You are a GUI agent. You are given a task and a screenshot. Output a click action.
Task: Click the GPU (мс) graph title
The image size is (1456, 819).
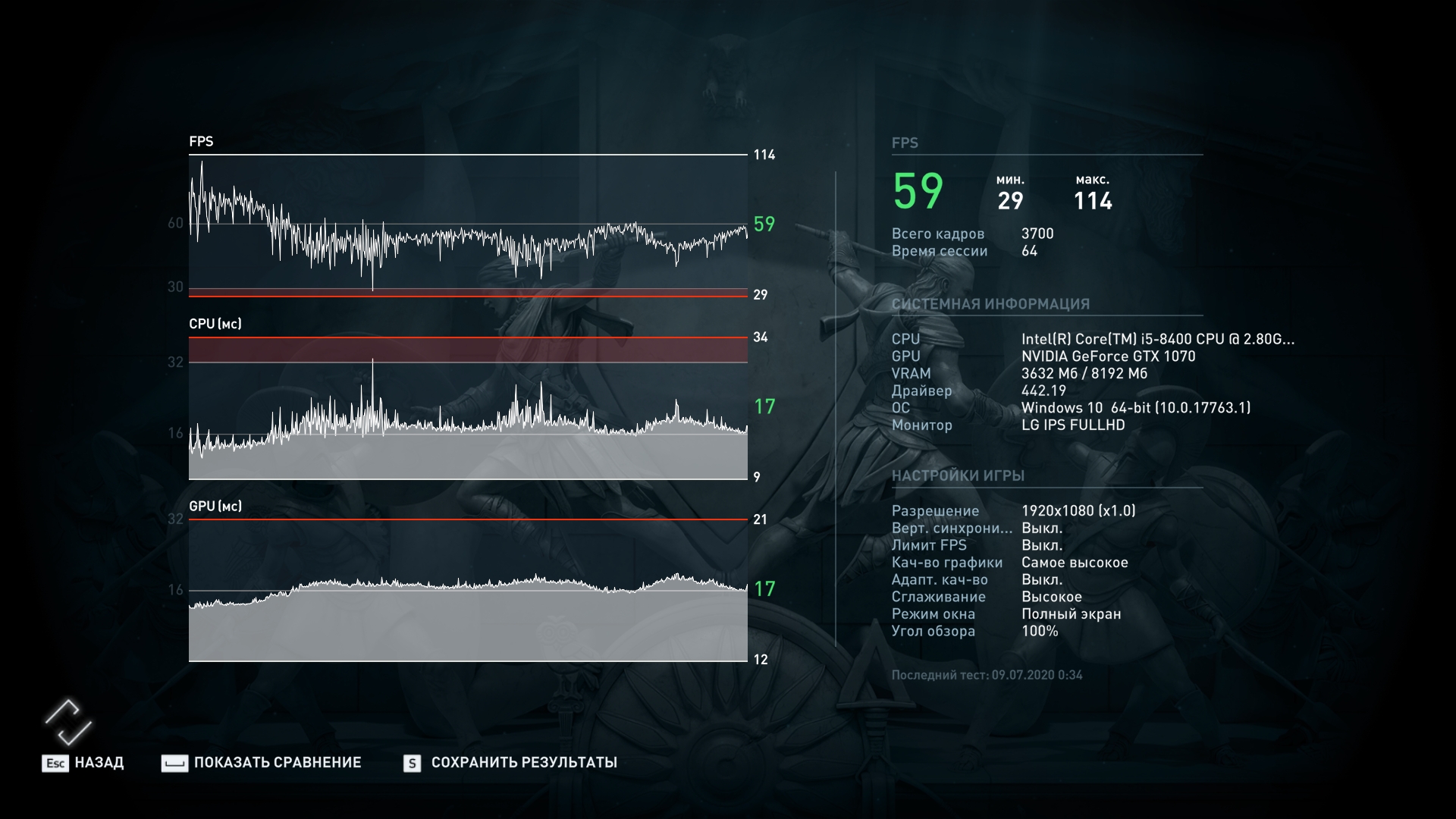[215, 506]
